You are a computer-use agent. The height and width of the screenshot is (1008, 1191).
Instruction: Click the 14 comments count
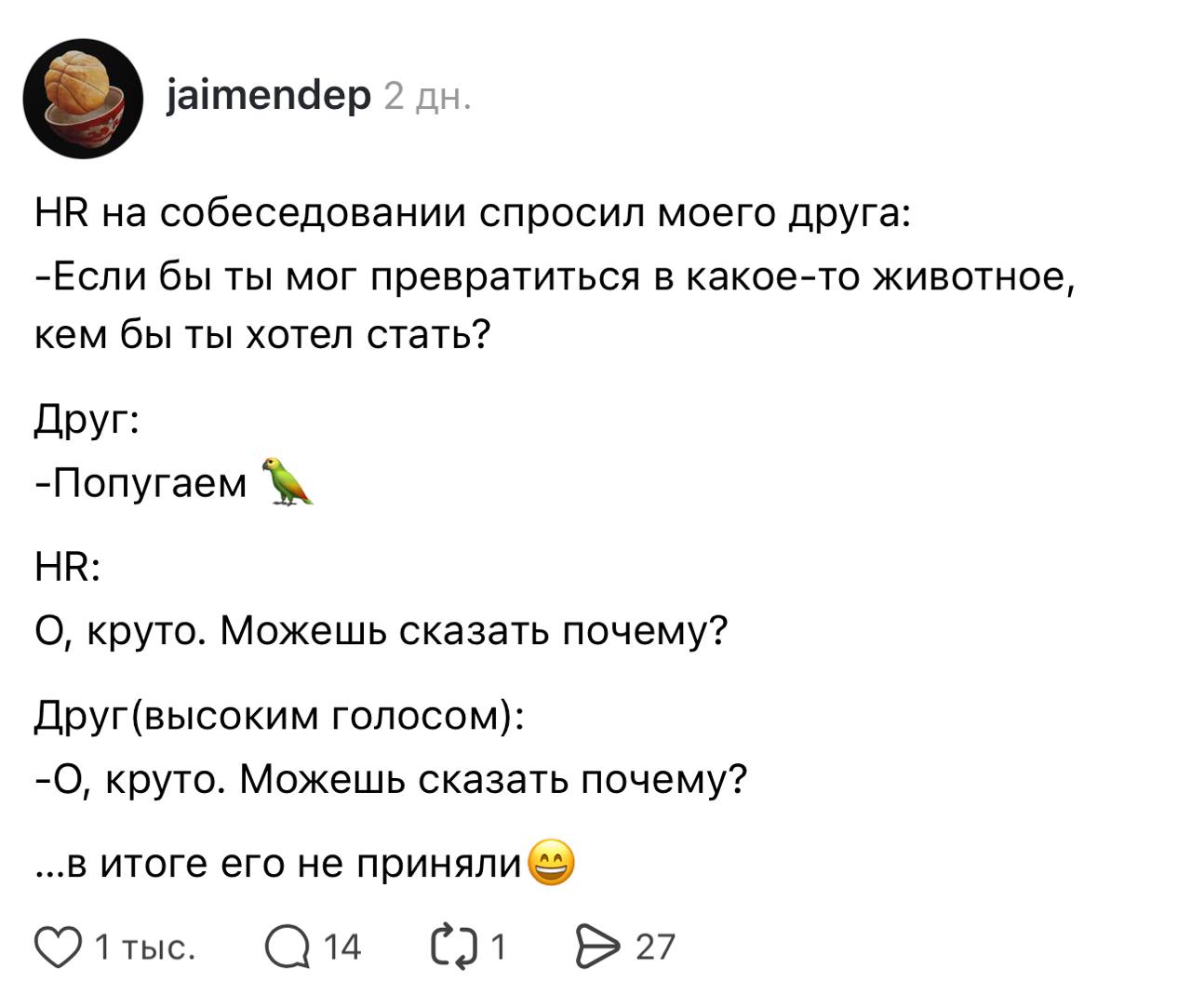341,948
